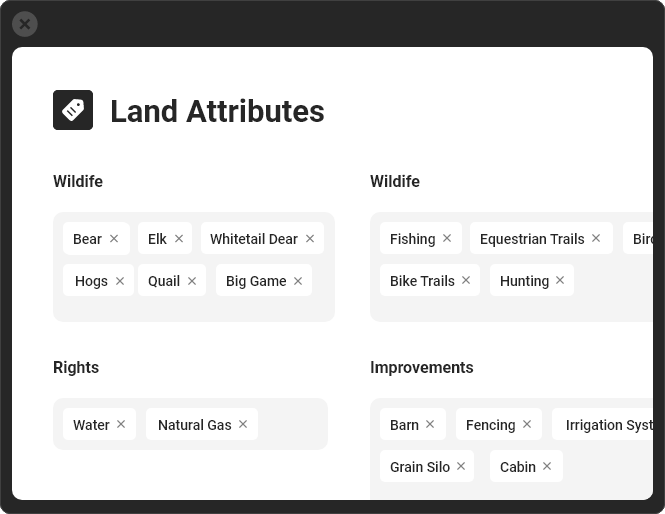665x514 pixels.
Task: Remove the Hogs tag
Action: [x=120, y=281]
